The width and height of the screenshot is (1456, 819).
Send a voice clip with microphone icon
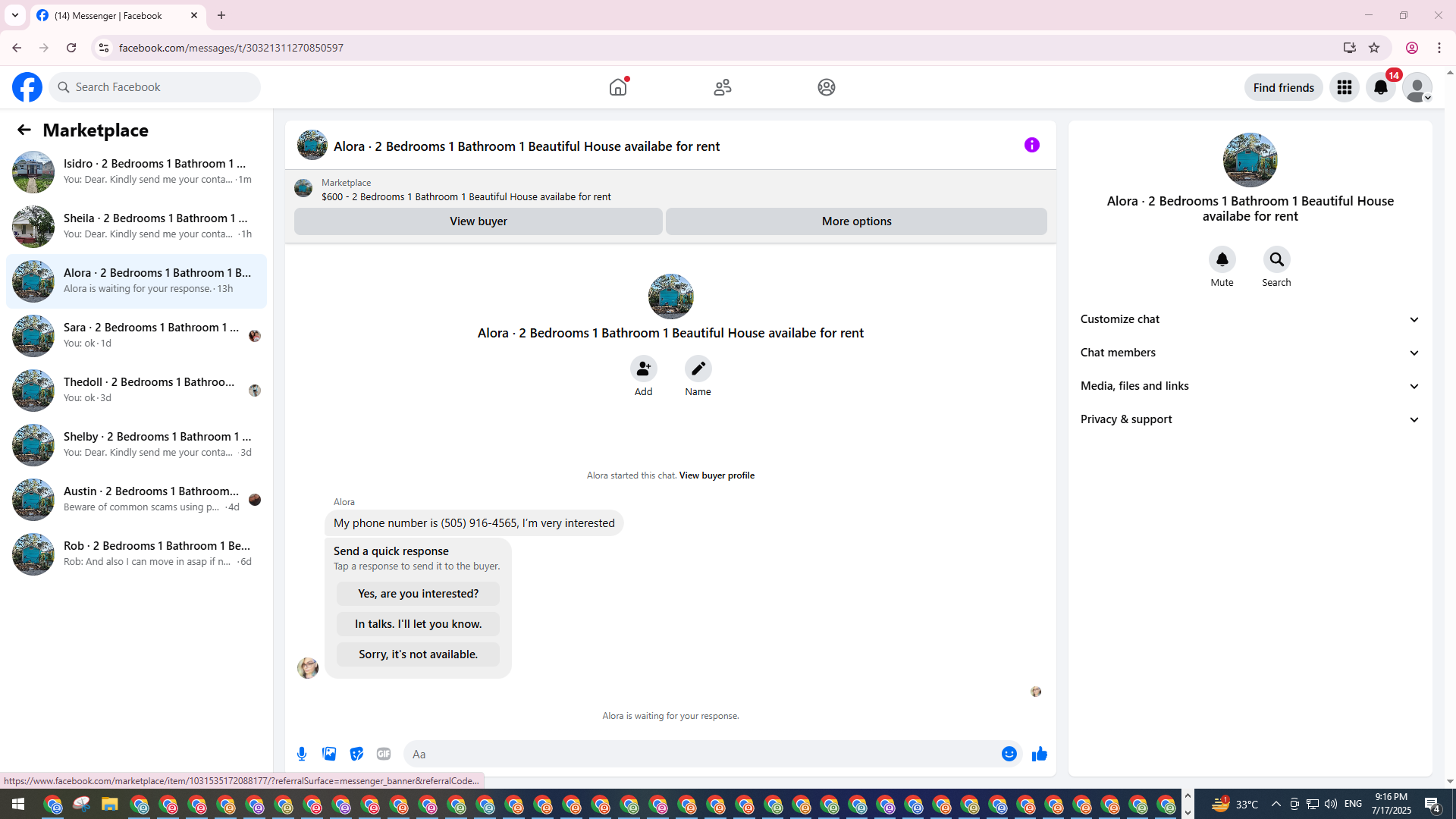tap(302, 754)
